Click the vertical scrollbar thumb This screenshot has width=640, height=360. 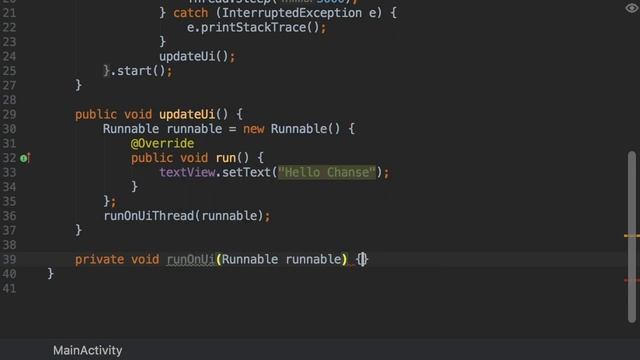[x=632, y=237]
